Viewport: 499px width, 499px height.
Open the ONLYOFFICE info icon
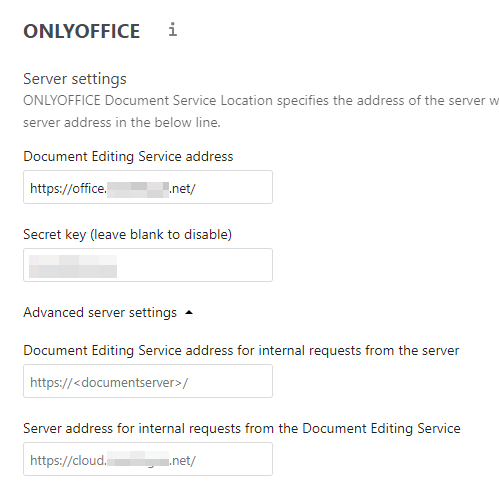[x=173, y=29]
